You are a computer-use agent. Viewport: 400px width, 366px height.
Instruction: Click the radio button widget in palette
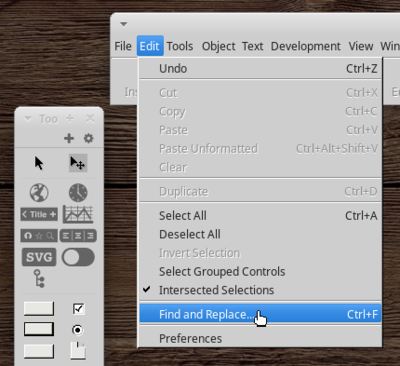[x=78, y=330]
